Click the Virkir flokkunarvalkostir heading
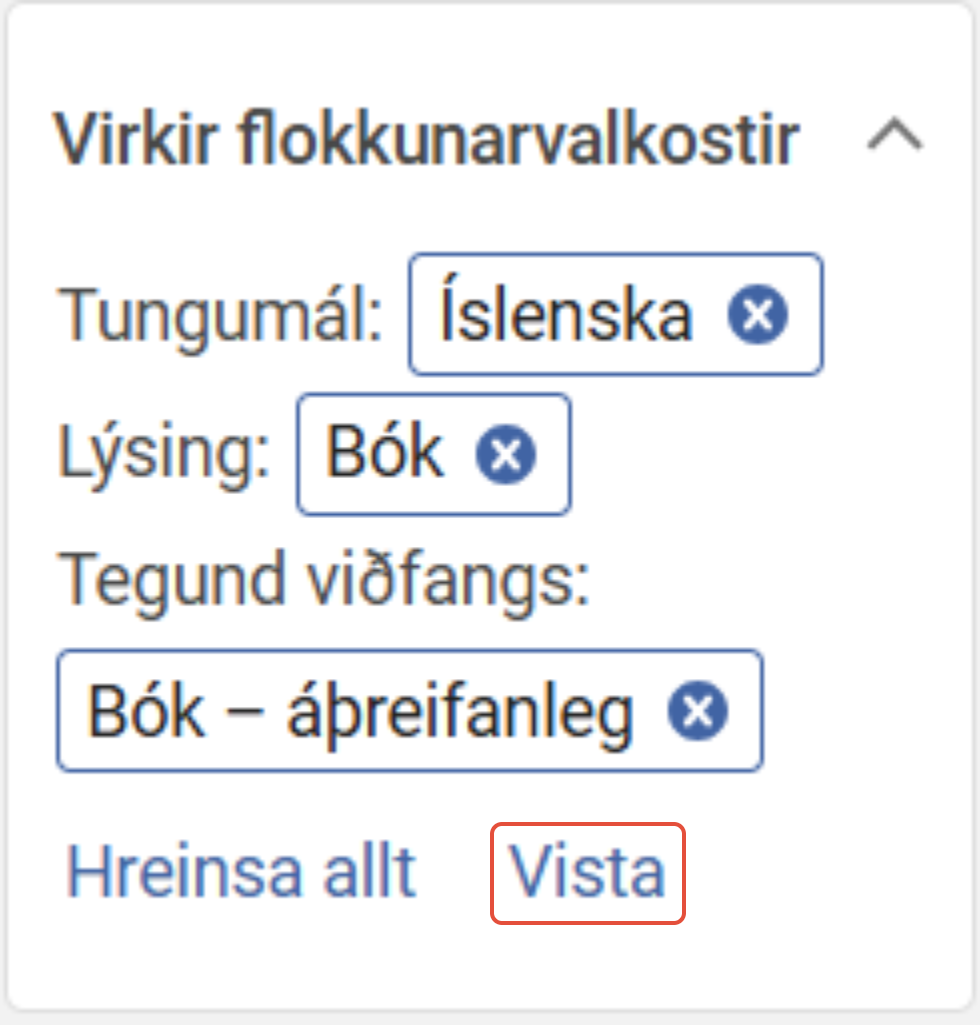The width and height of the screenshot is (980, 1025). [426, 139]
